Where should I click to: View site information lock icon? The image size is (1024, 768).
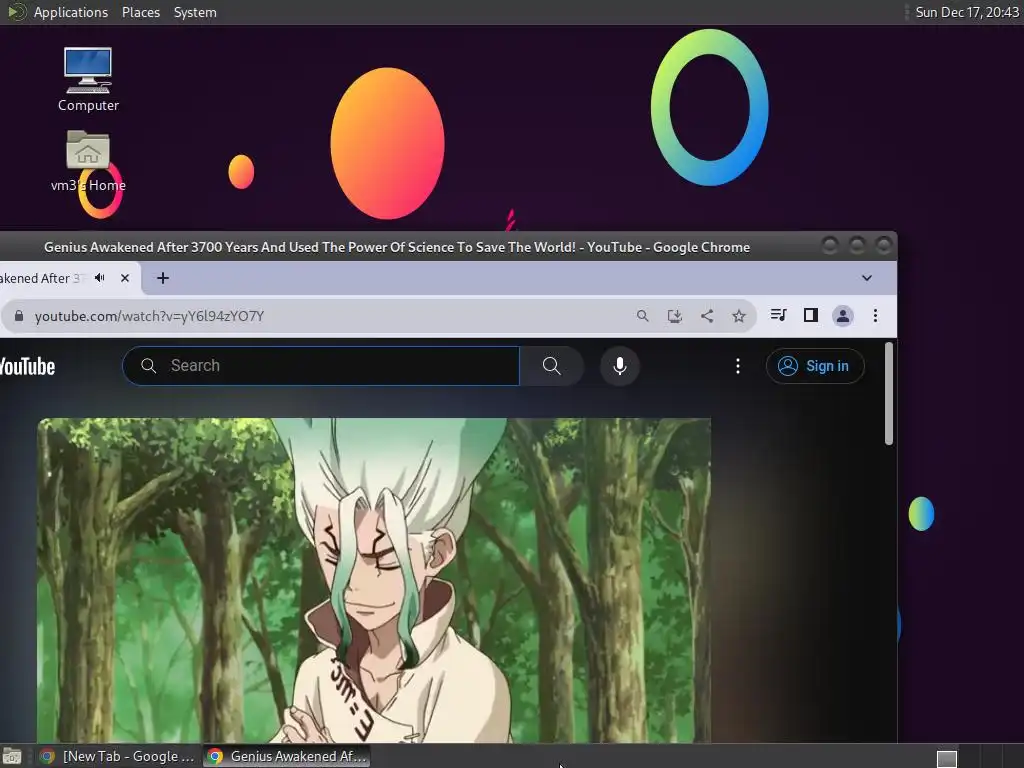point(19,316)
